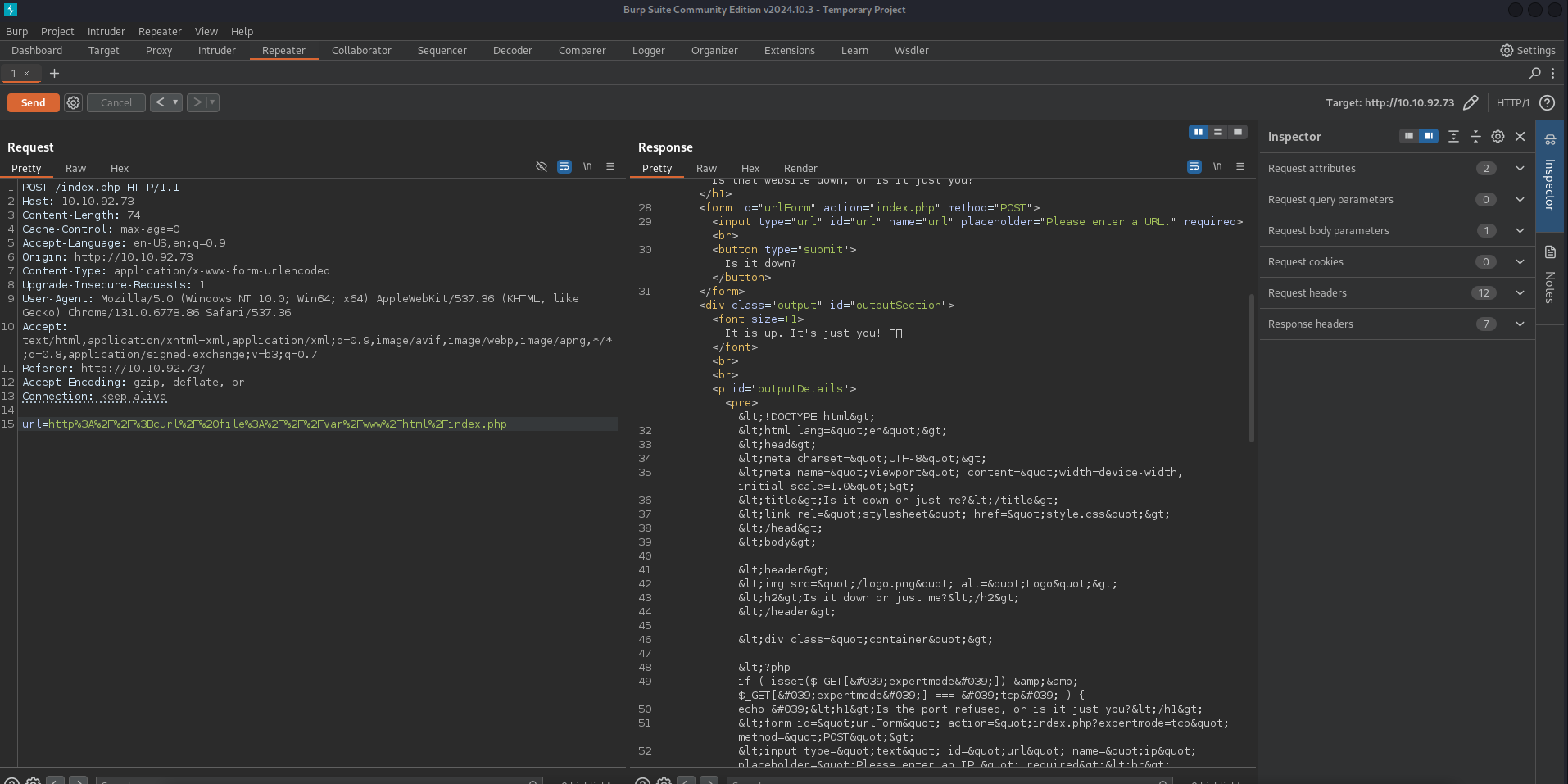
Task: Open the Decoder tool tab
Action: coord(513,50)
